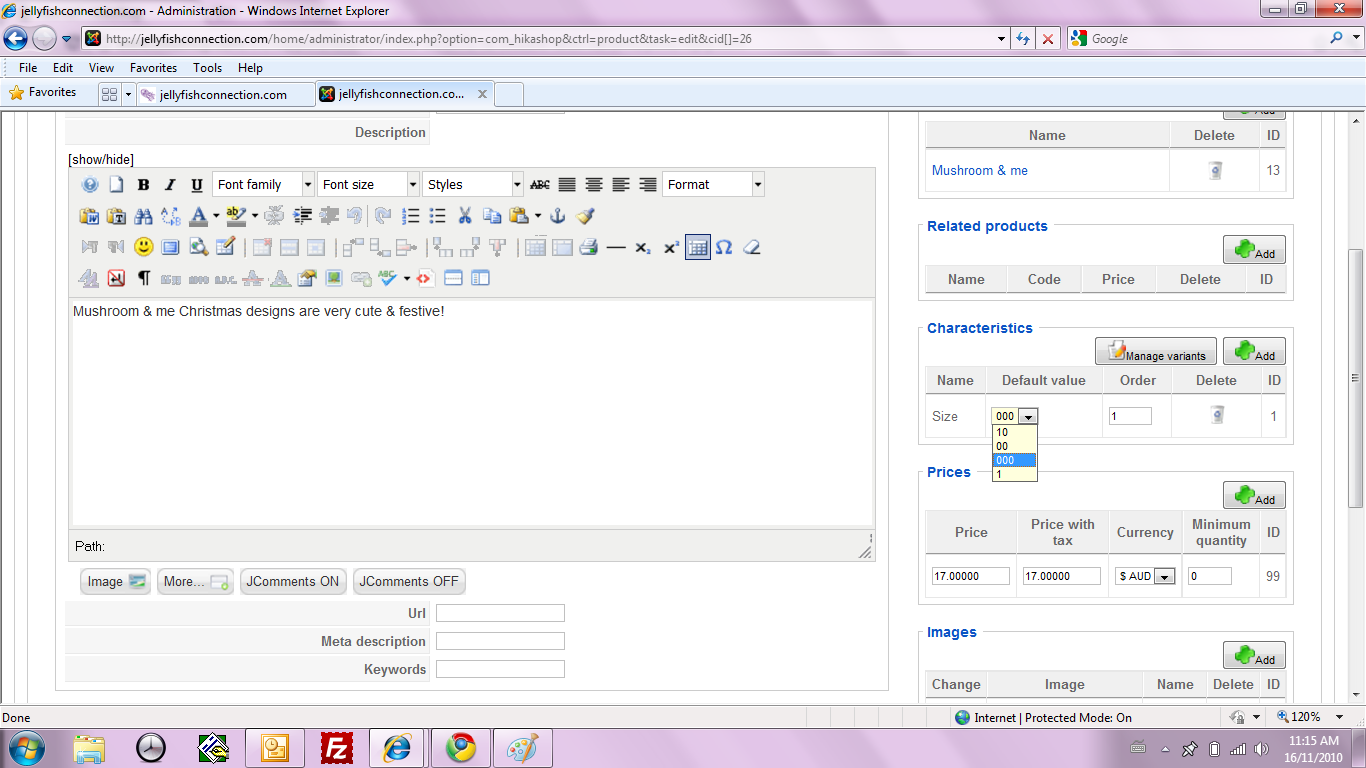Collapse the Size default value dropdown
This screenshot has height=768, width=1366.
pyautogui.click(x=1029, y=416)
